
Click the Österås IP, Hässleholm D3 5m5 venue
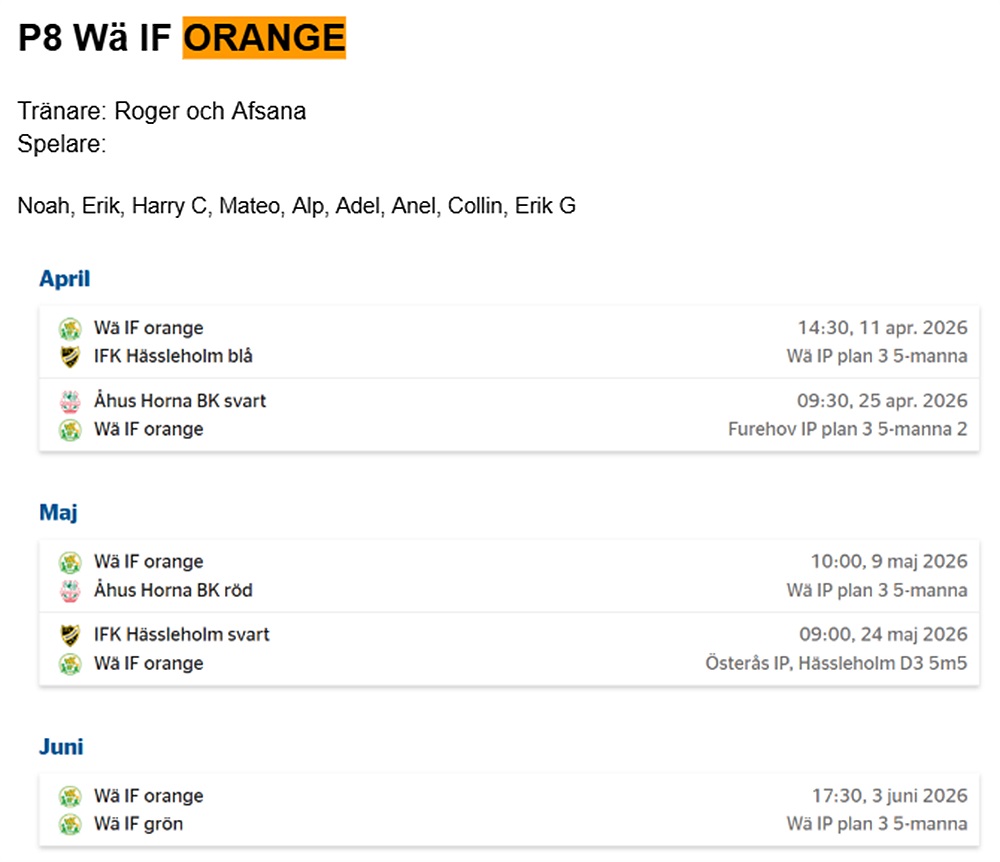(836, 663)
